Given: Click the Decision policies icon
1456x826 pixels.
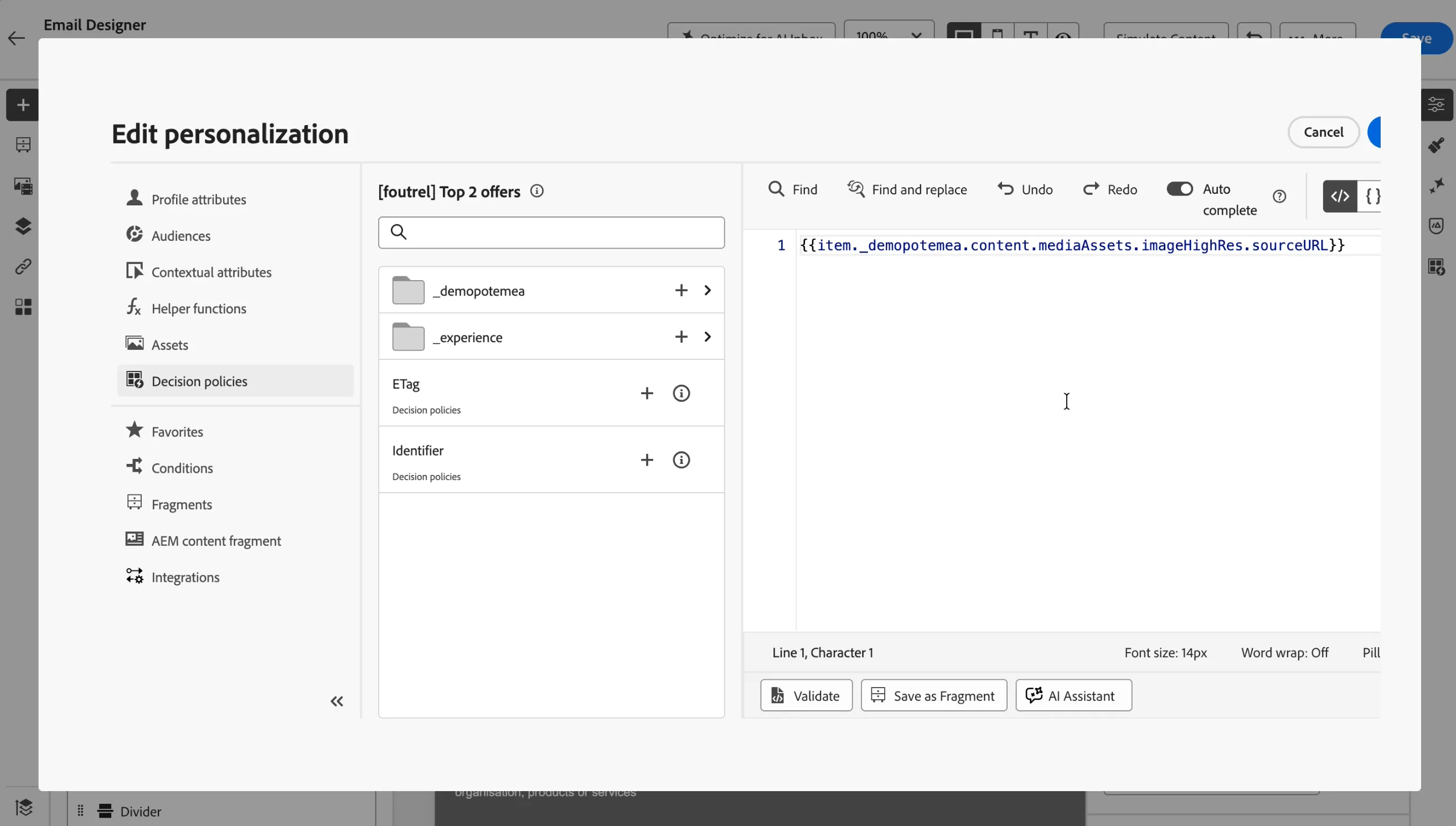Looking at the screenshot, I should point(135,380).
